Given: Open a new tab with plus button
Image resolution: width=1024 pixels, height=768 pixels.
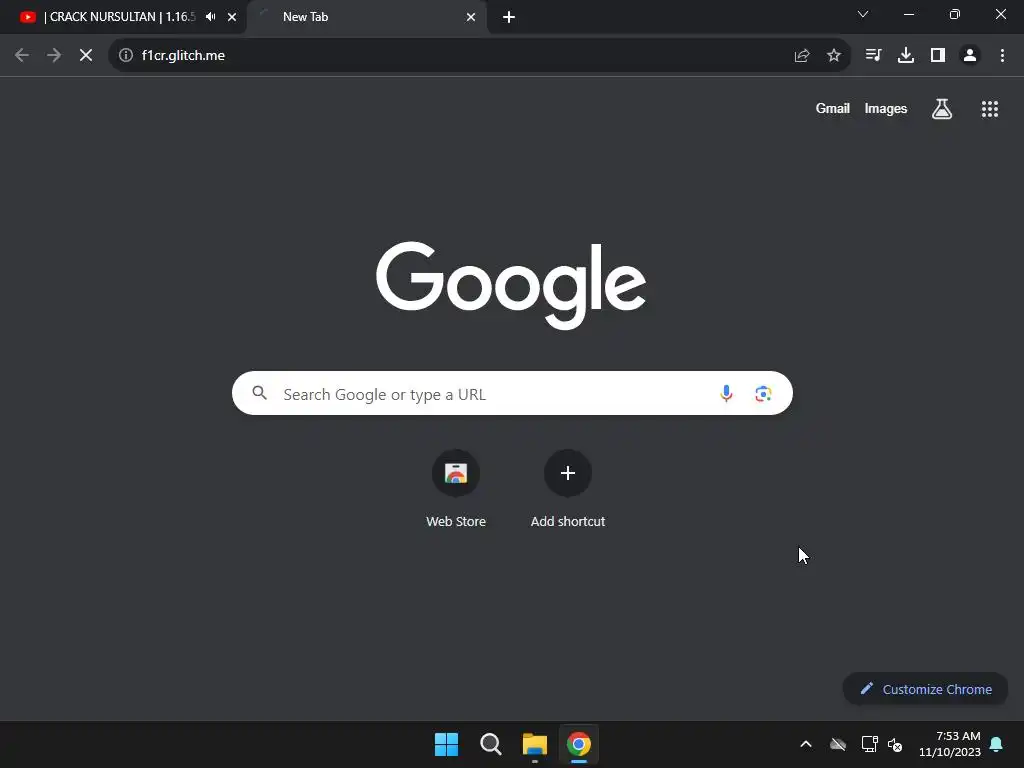Looking at the screenshot, I should click(509, 17).
